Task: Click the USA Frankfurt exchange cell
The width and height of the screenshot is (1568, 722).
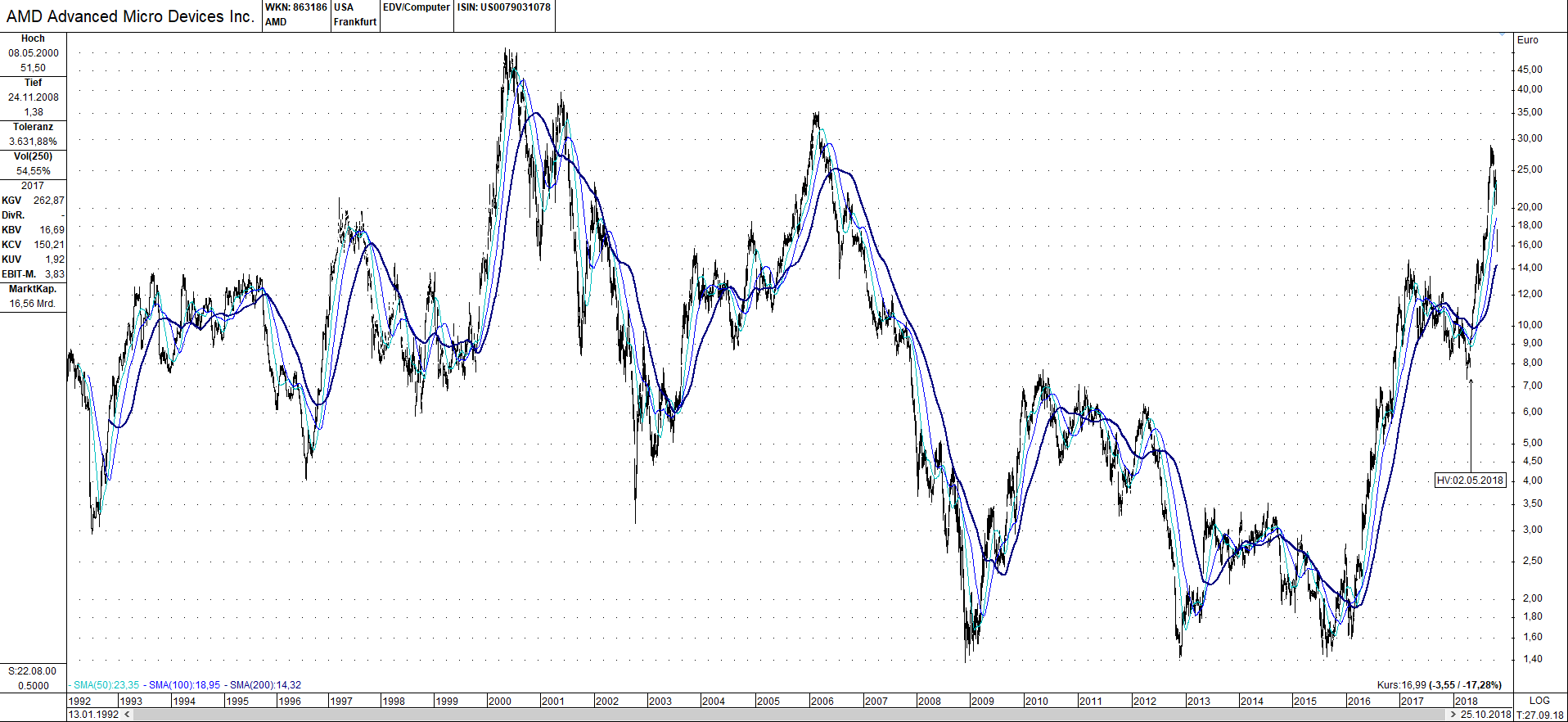Action: point(355,15)
